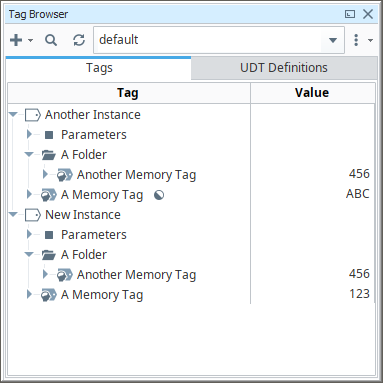383x383 pixels.
Task: Click the refresh tags icon
Action: tap(79, 40)
